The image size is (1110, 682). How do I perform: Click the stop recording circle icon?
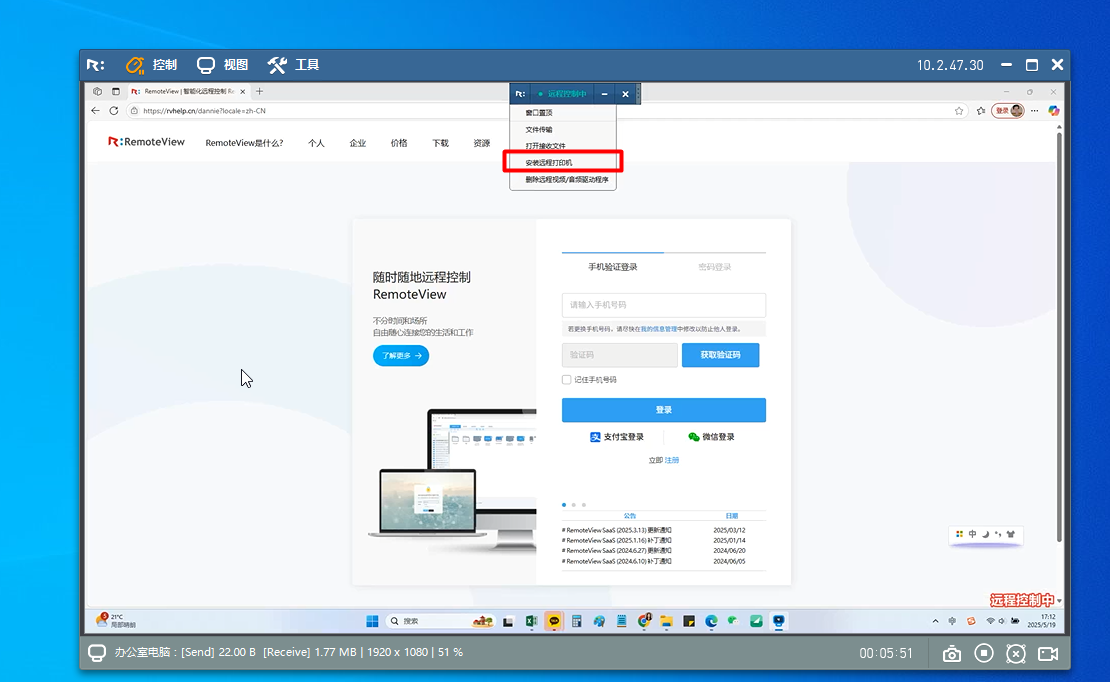coord(983,653)
